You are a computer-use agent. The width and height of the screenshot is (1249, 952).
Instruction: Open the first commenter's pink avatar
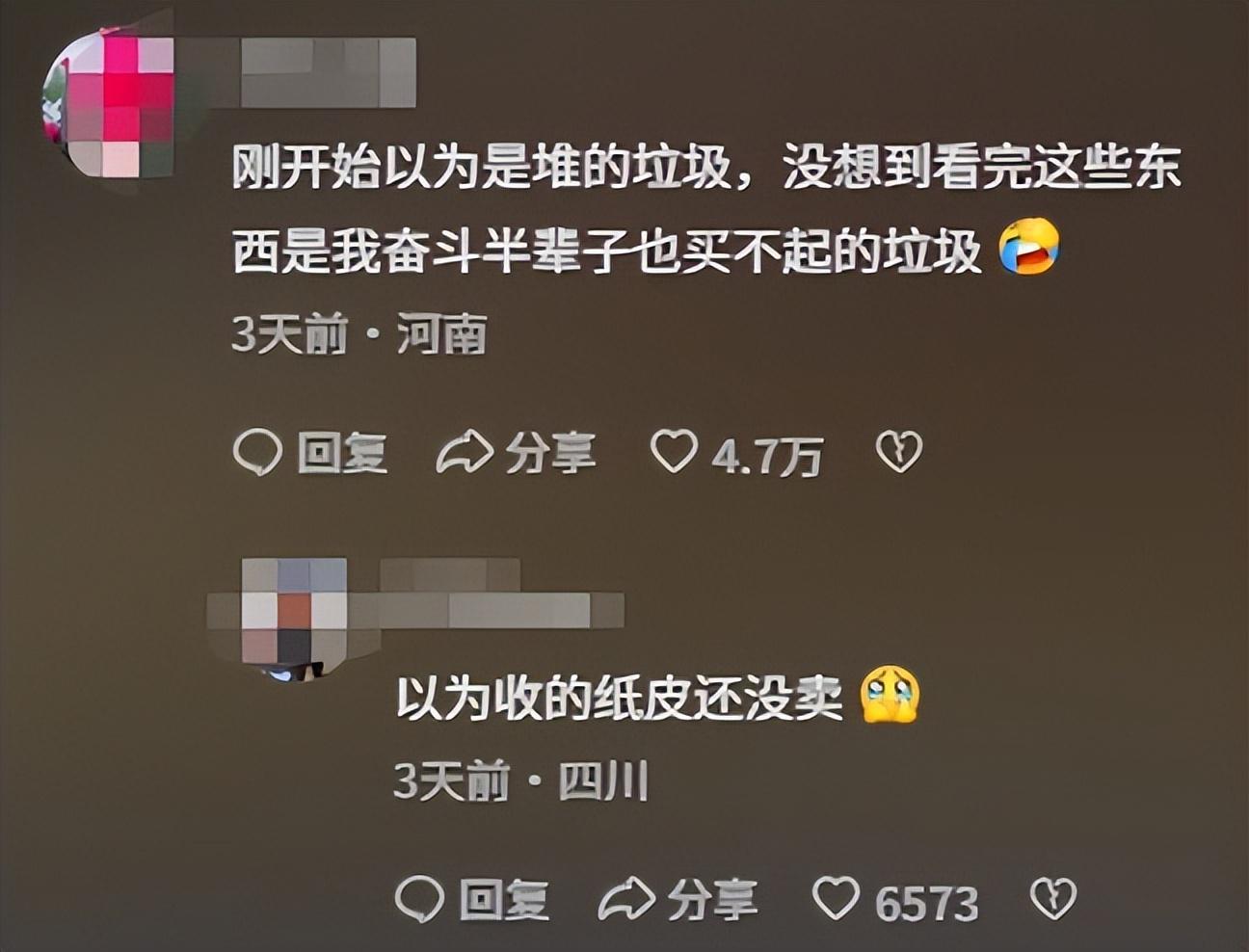pyautogui.click(x=108, y=103)
